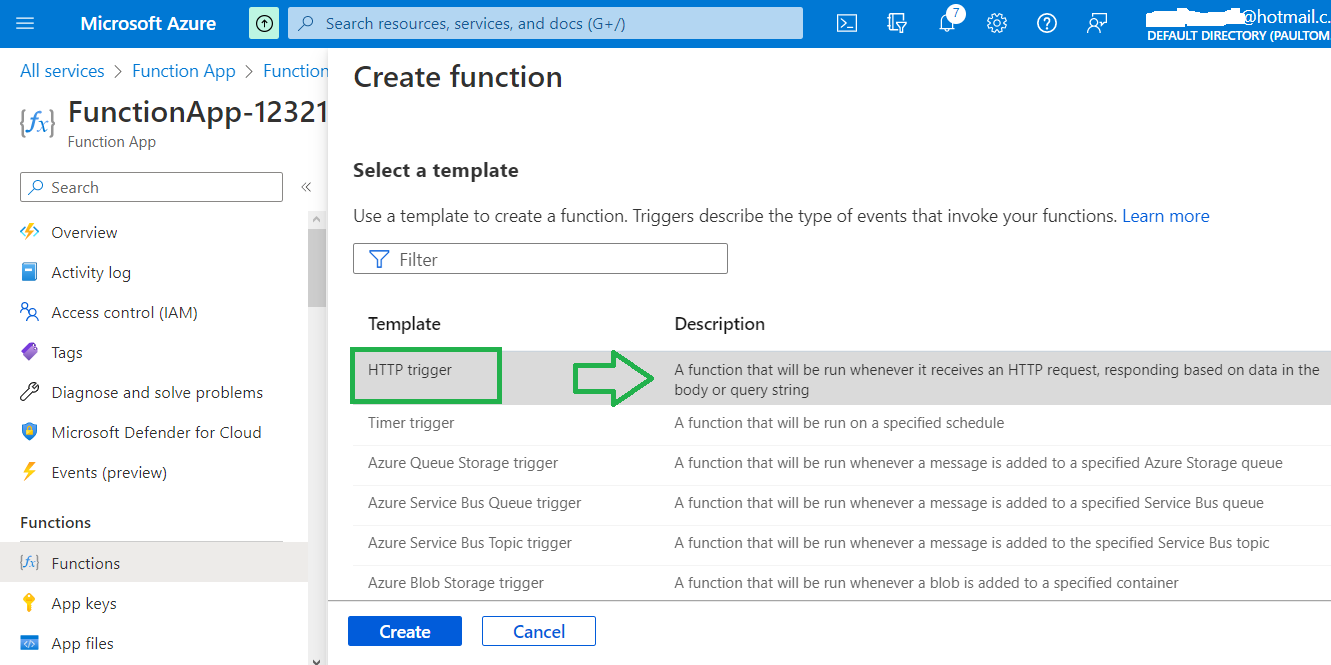Click the Blob Storage trigger description
The width and height of the screenshot is (1331, 665).
pyautogui.click(x=927, y=583)
